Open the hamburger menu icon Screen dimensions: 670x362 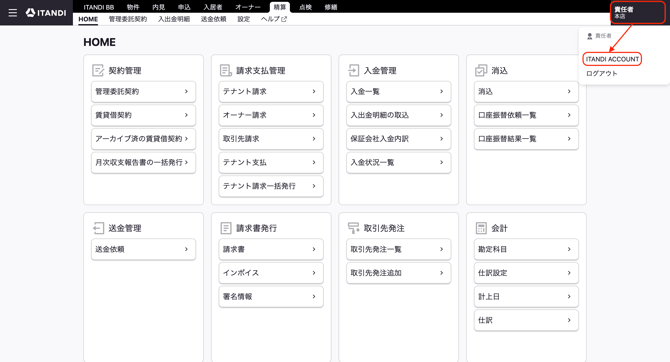click(13, 13)
